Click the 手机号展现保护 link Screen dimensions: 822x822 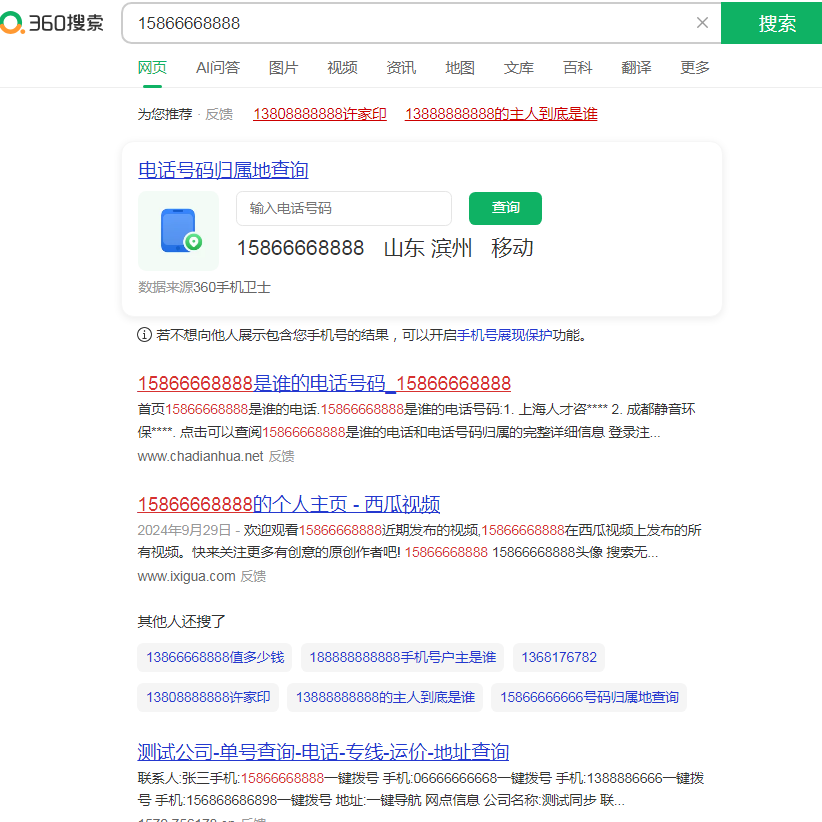point(504,335)
